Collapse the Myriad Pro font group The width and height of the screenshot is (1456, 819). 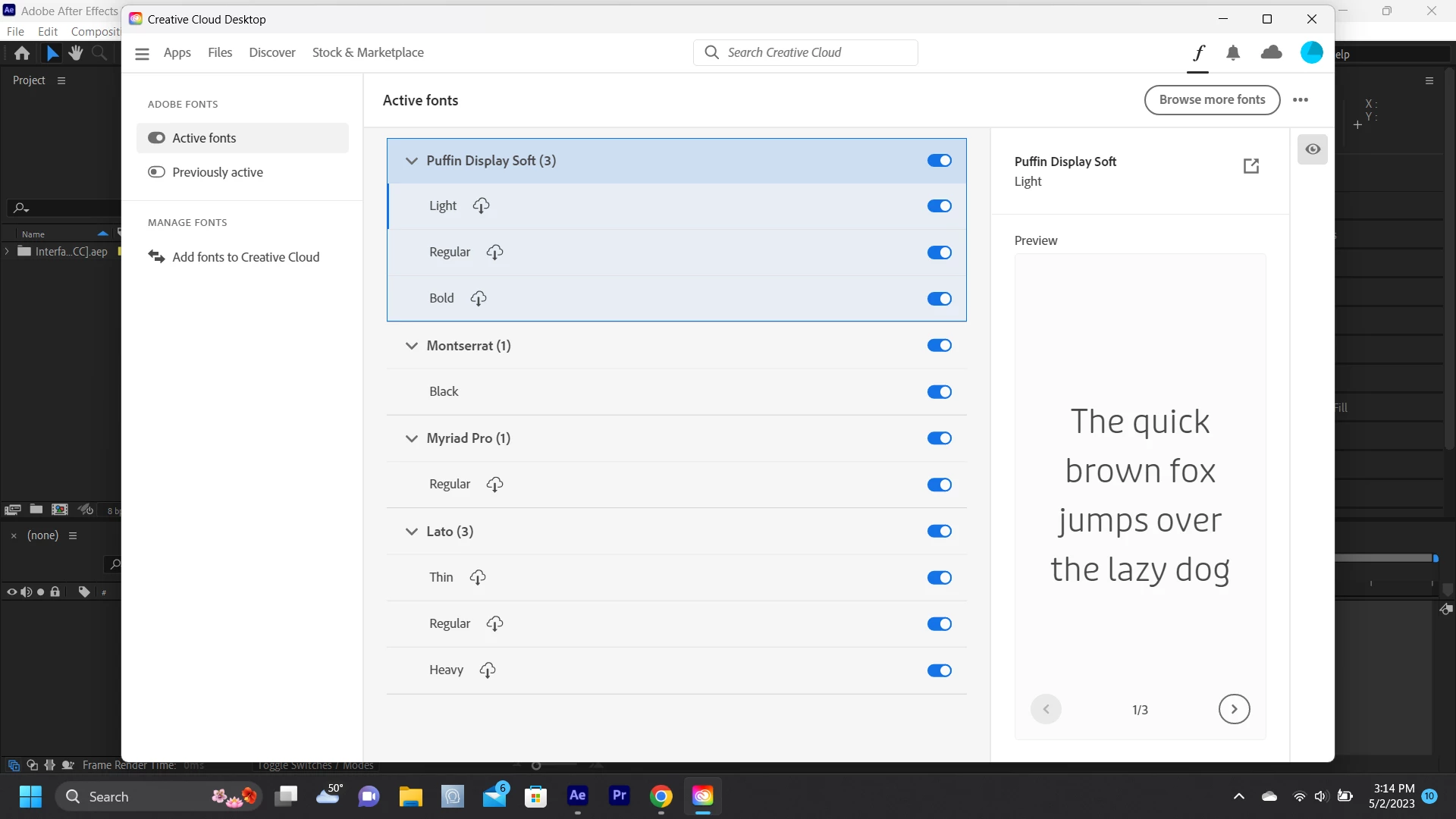tap(412, 438)
